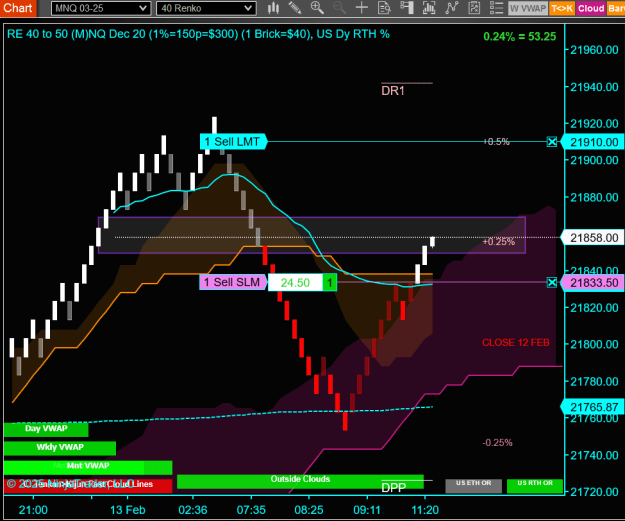Screen dimensions: 625x521
Task: Click the 21960.00 price axis label
Action: tap(594, 50)
